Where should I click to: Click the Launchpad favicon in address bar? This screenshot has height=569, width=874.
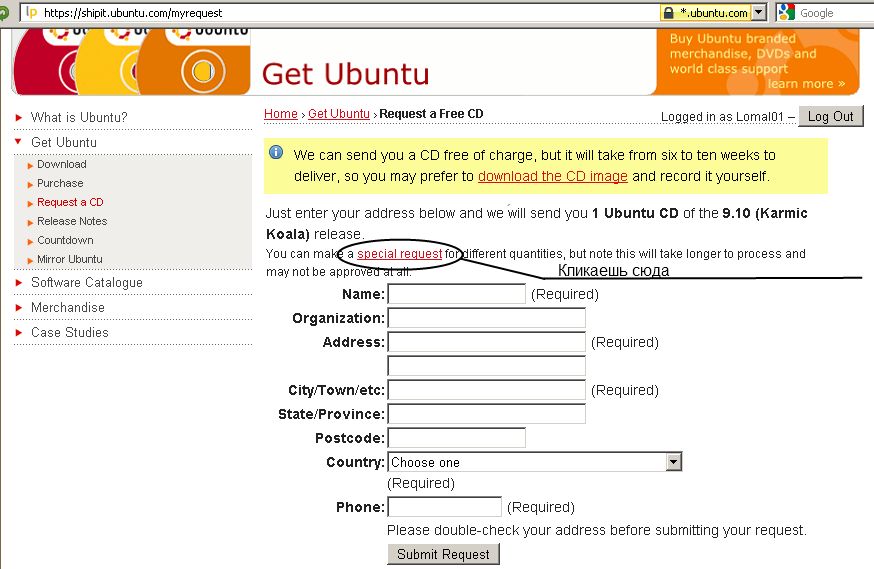32,12
